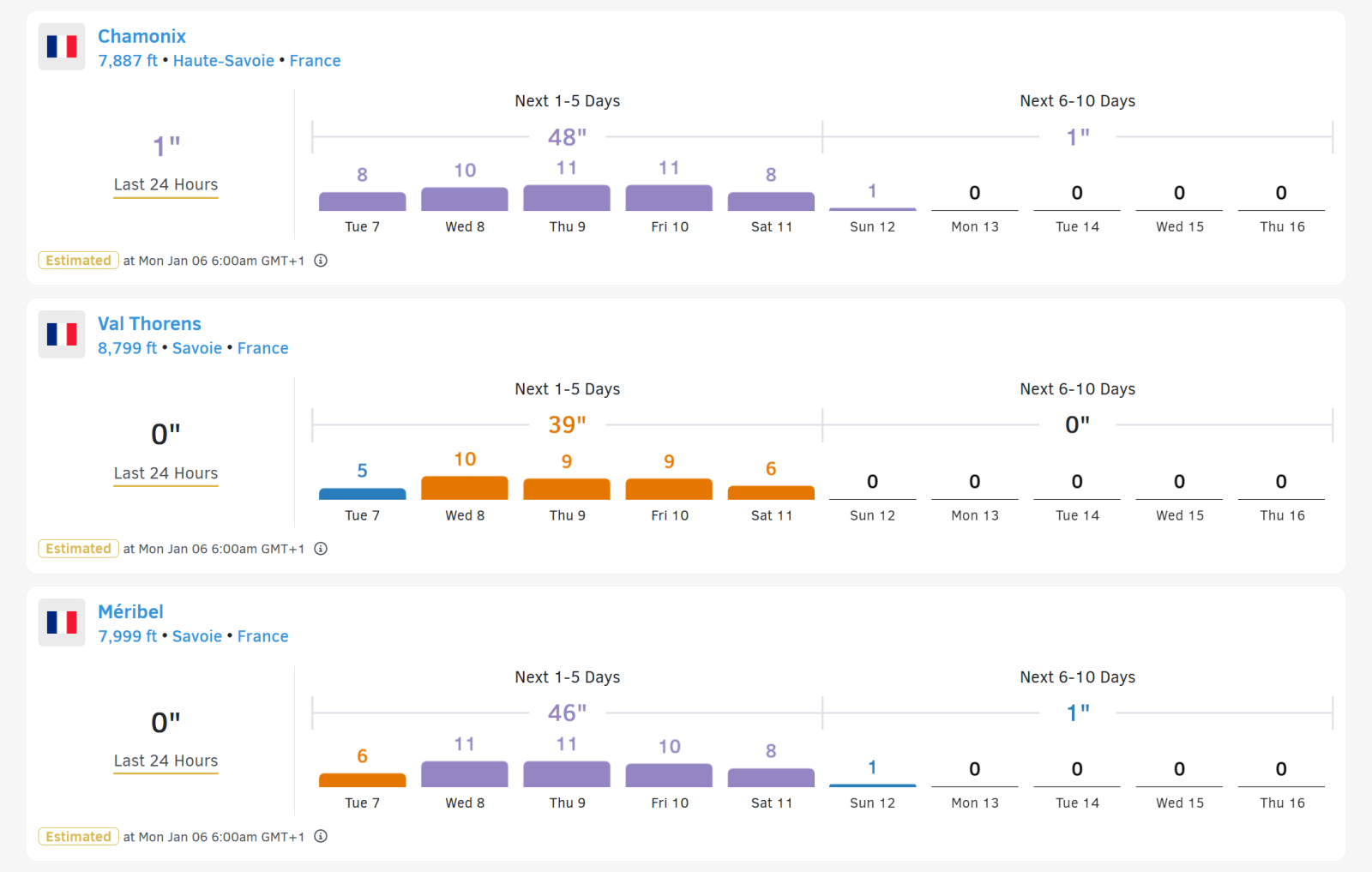Open the Chamonix resort page
The image size is (1372, 872).
tap(141, 36)
